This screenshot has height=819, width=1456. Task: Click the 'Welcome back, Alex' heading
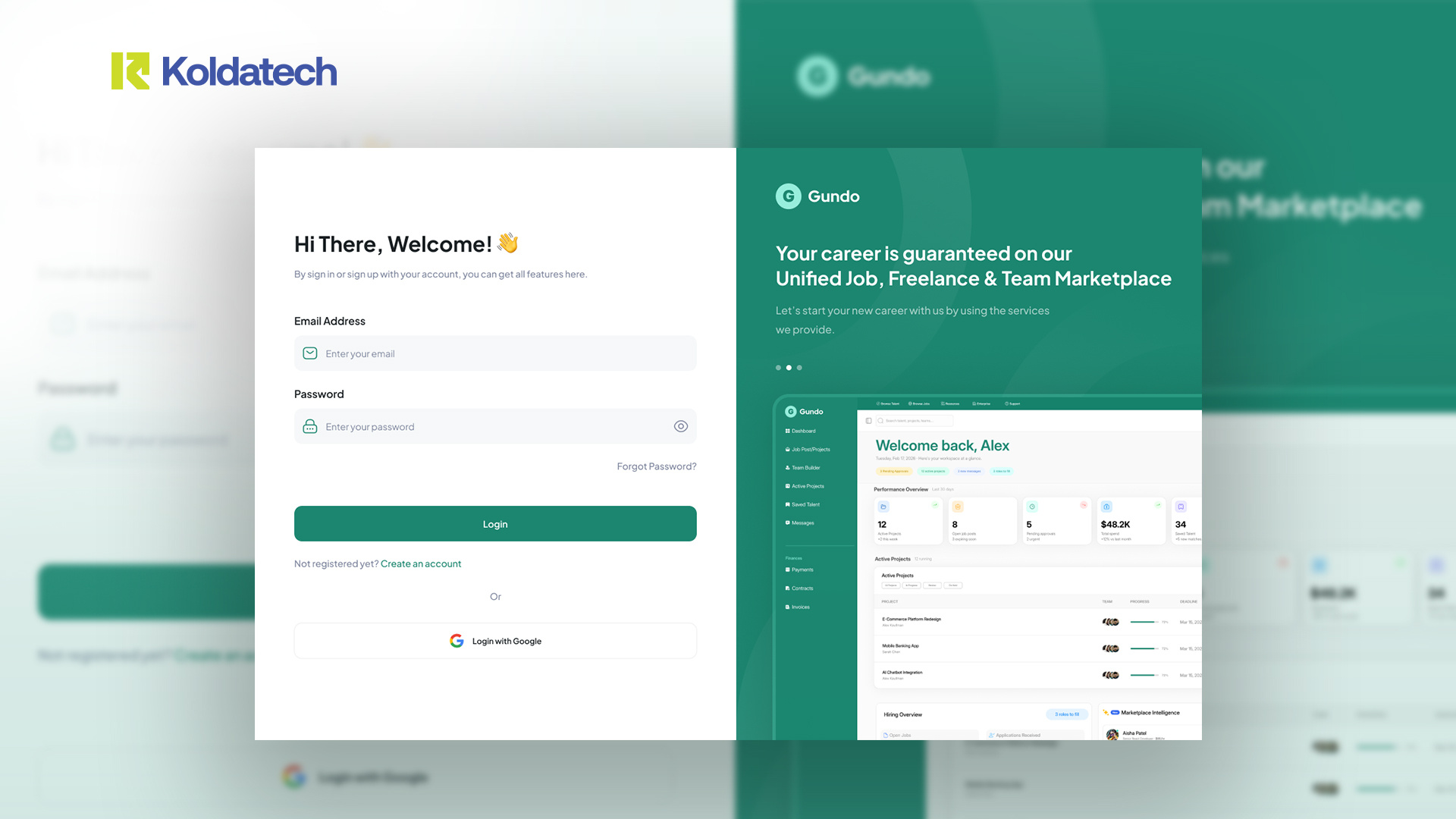click(x=943, y=446)
